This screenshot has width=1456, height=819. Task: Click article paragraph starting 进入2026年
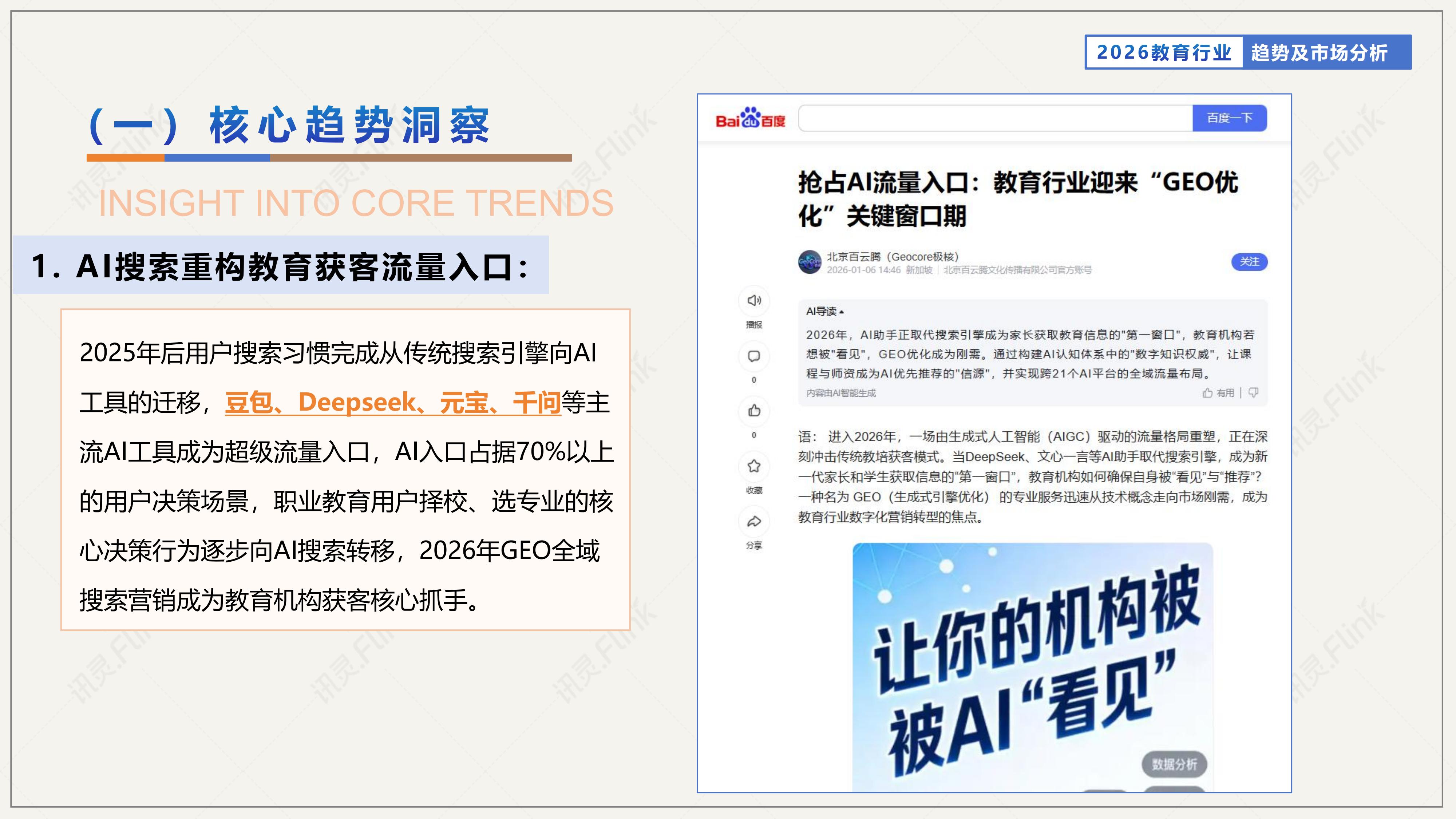click(1033, 476)
